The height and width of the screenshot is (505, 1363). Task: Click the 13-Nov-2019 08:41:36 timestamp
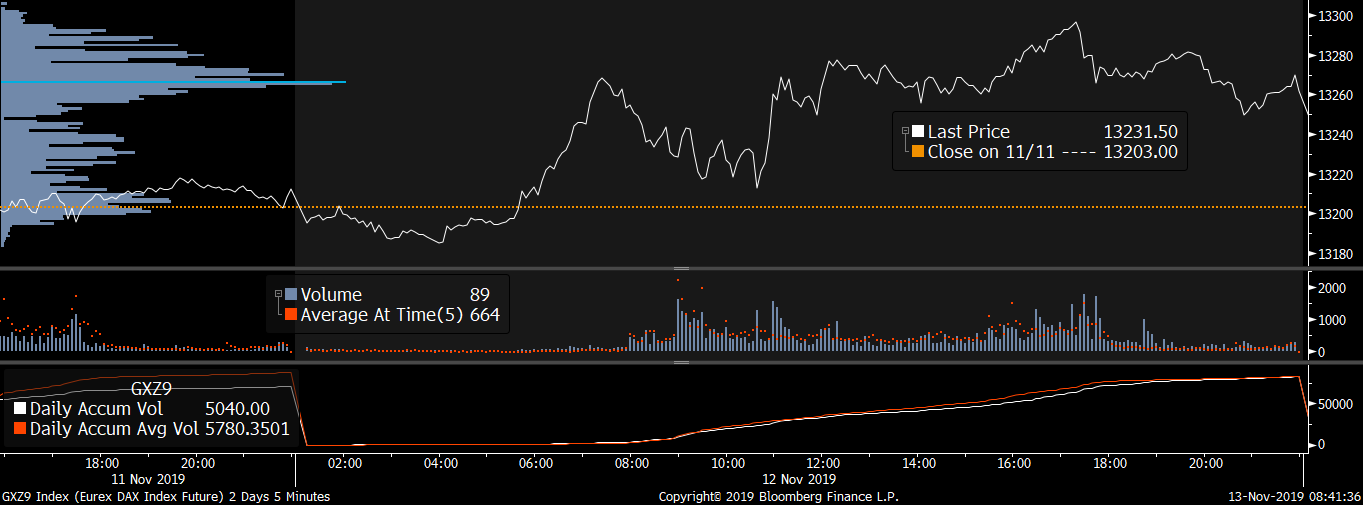tap(1295, 496)
